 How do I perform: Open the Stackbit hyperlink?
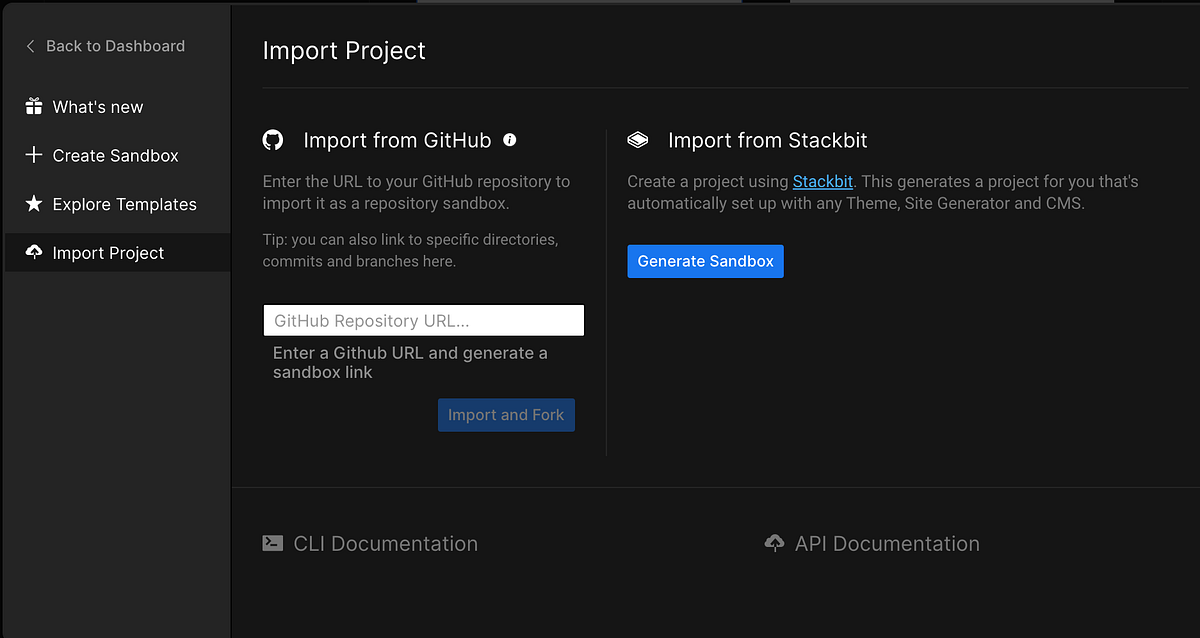point(823,181)
